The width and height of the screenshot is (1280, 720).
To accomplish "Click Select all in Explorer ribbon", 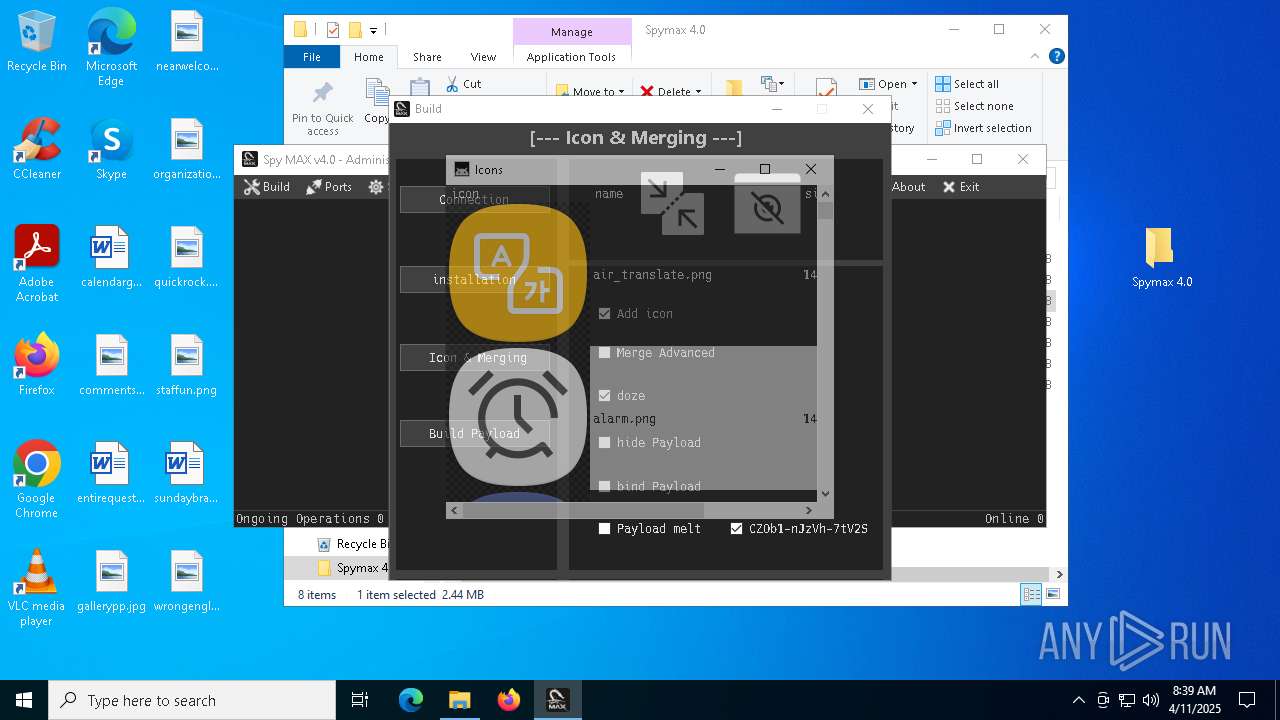I will 967,84.
